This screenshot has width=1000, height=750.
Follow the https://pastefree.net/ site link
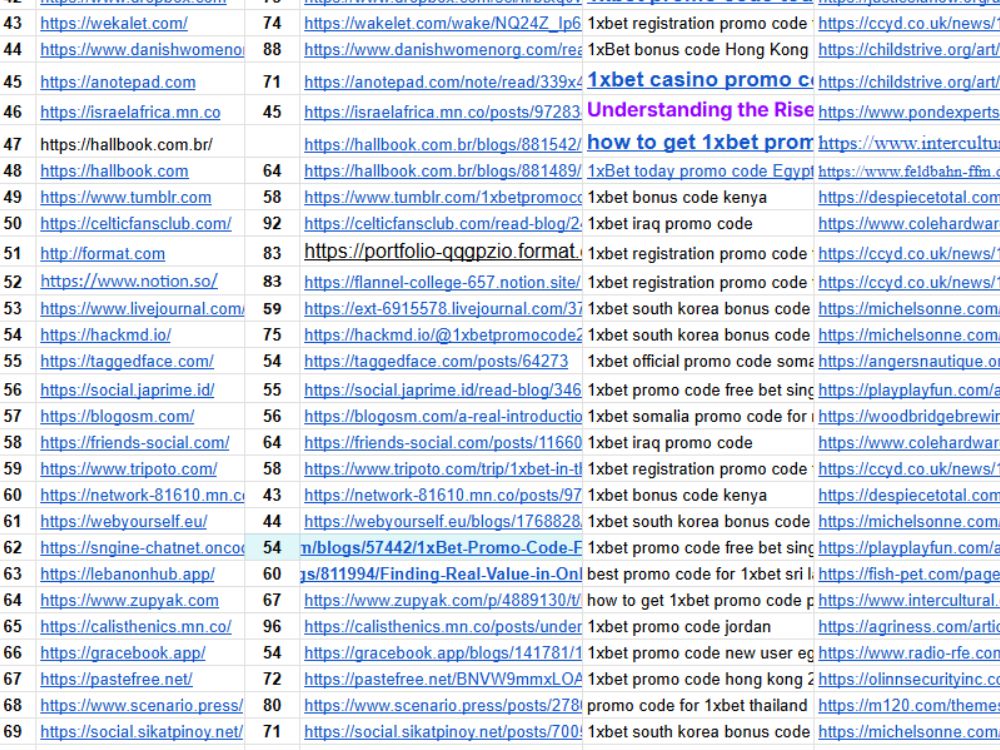pos(116,679)
